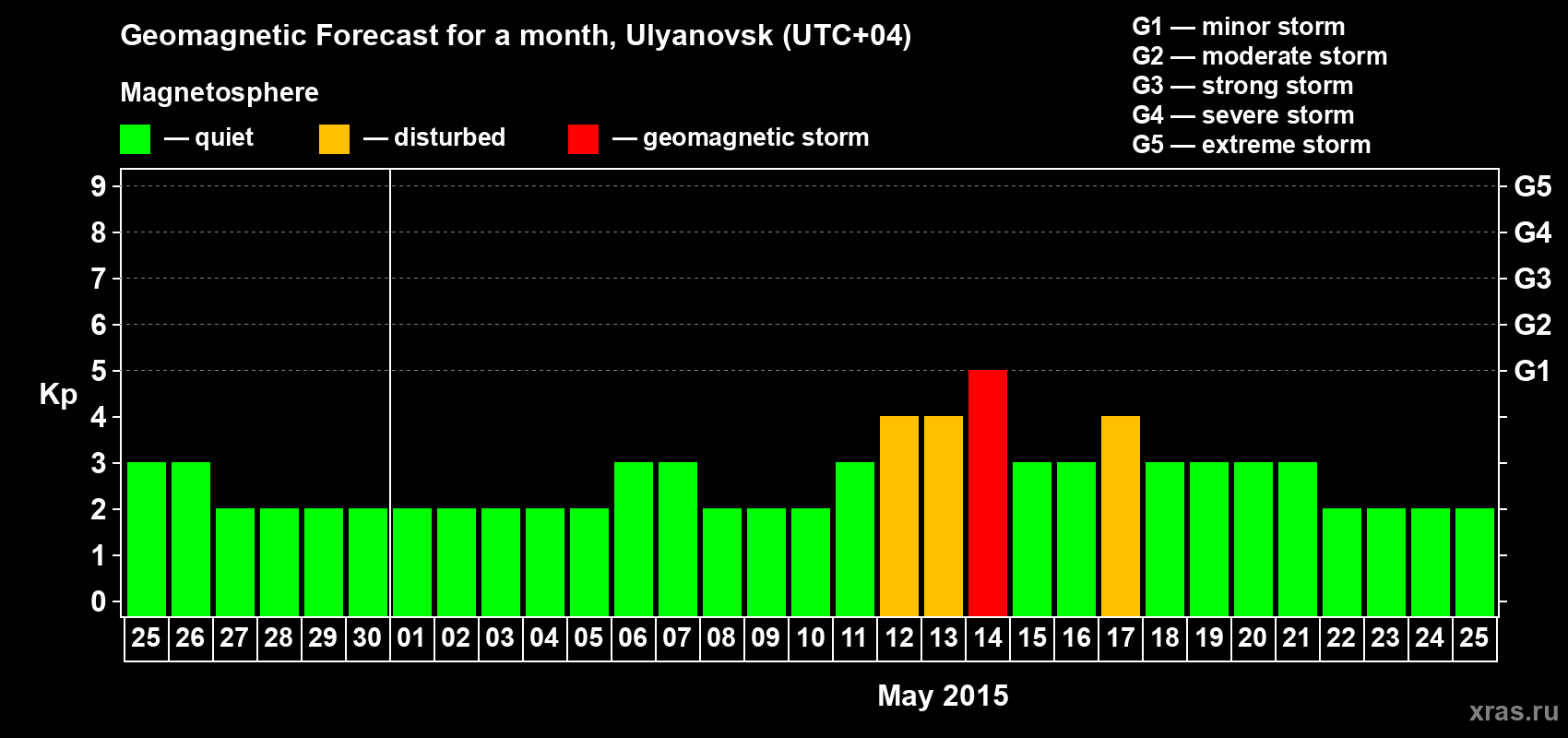Click the green bar above day 06

[x=634, y=540]
